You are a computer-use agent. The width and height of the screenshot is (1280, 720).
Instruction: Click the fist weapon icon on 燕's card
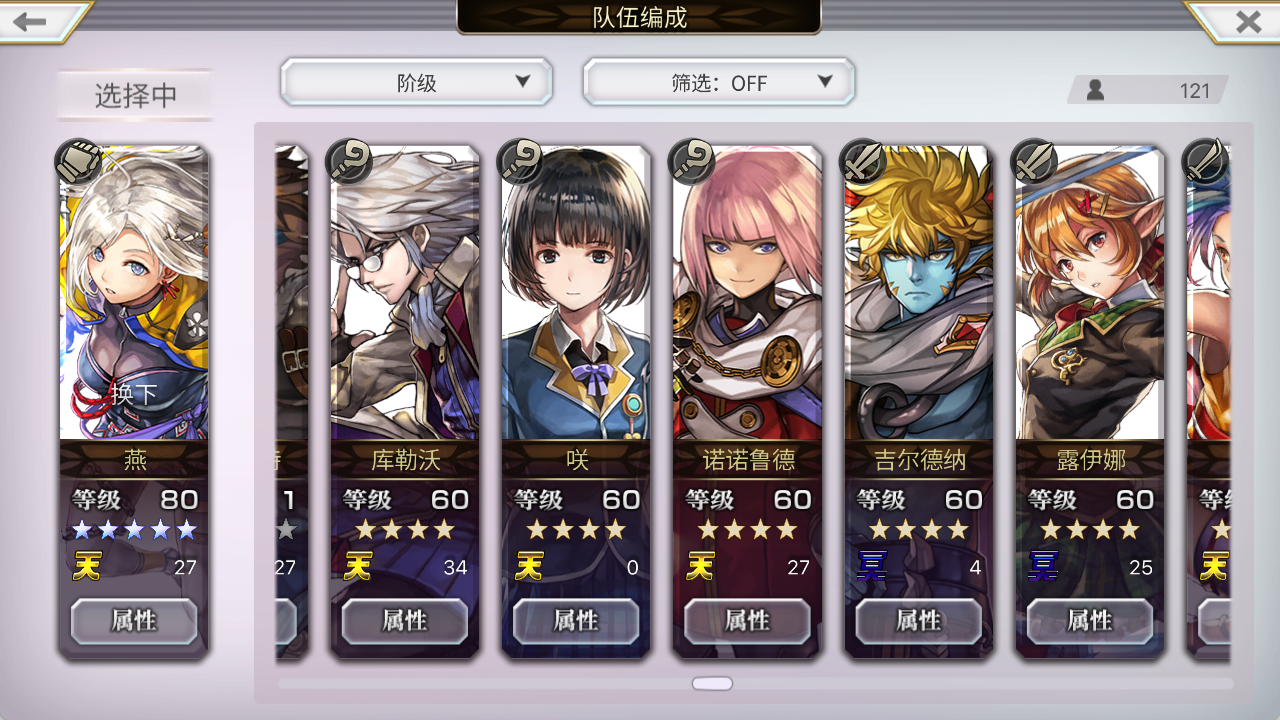(x=78, y=162)
